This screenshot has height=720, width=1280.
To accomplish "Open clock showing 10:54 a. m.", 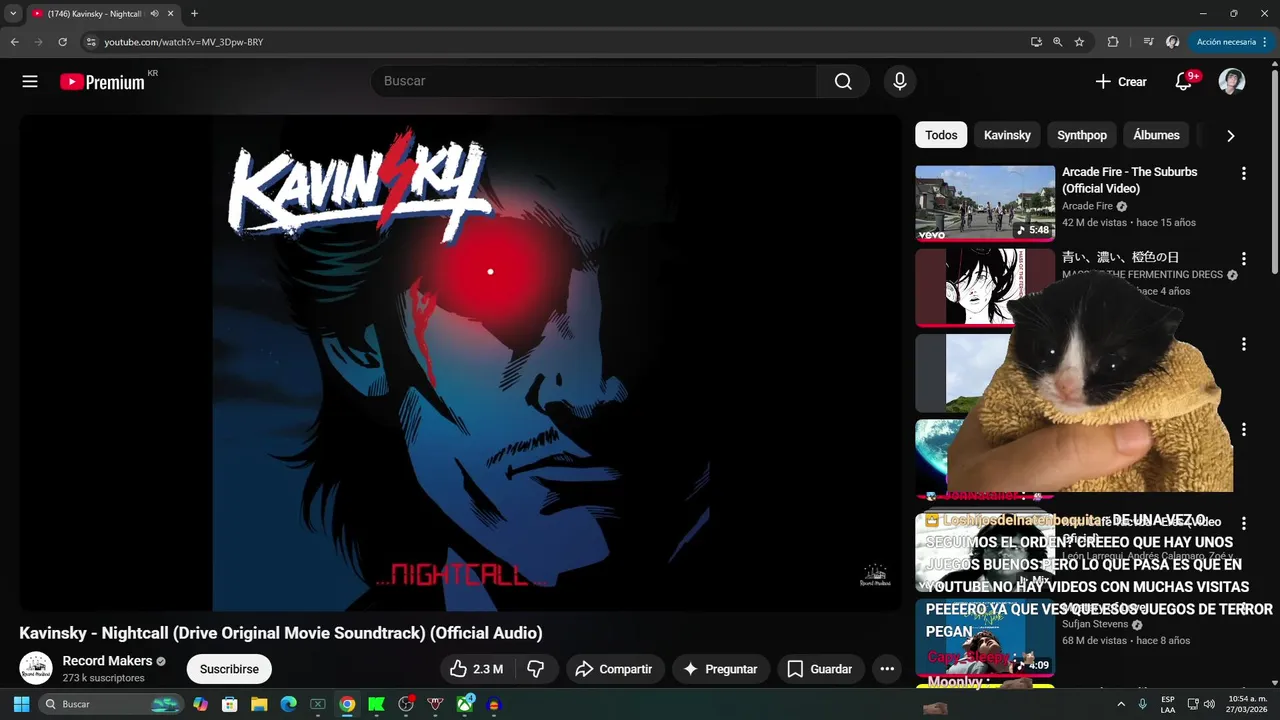I will click(x=1247, y=704).
